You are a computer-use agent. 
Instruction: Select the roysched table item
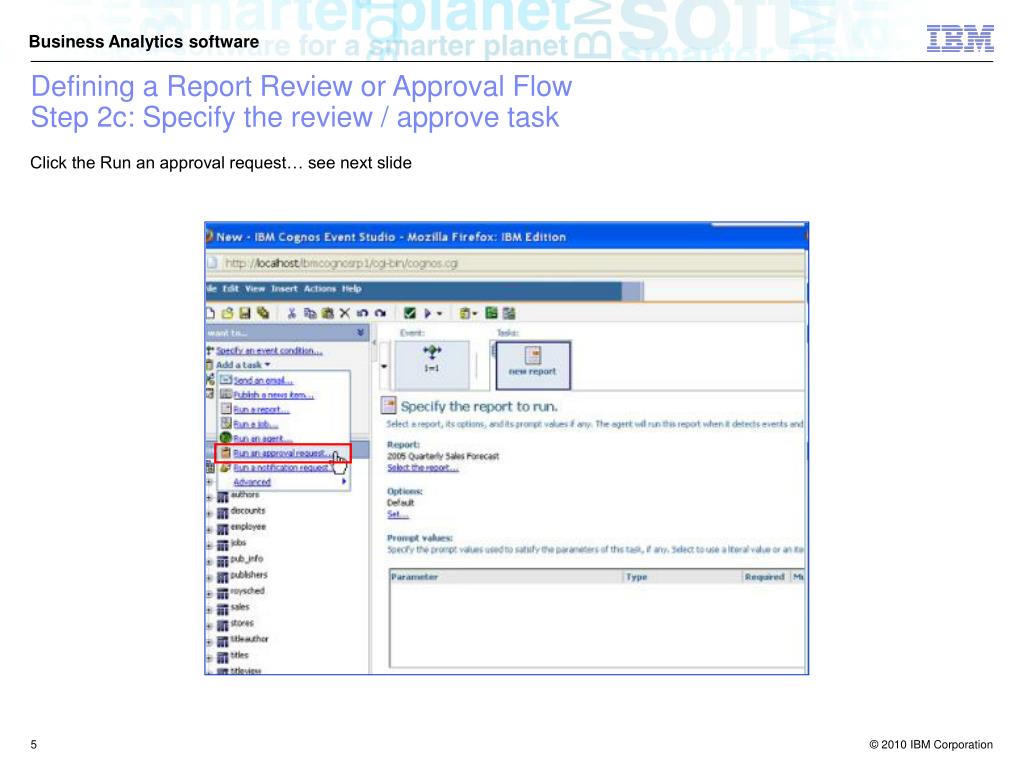tap(248, 590)
